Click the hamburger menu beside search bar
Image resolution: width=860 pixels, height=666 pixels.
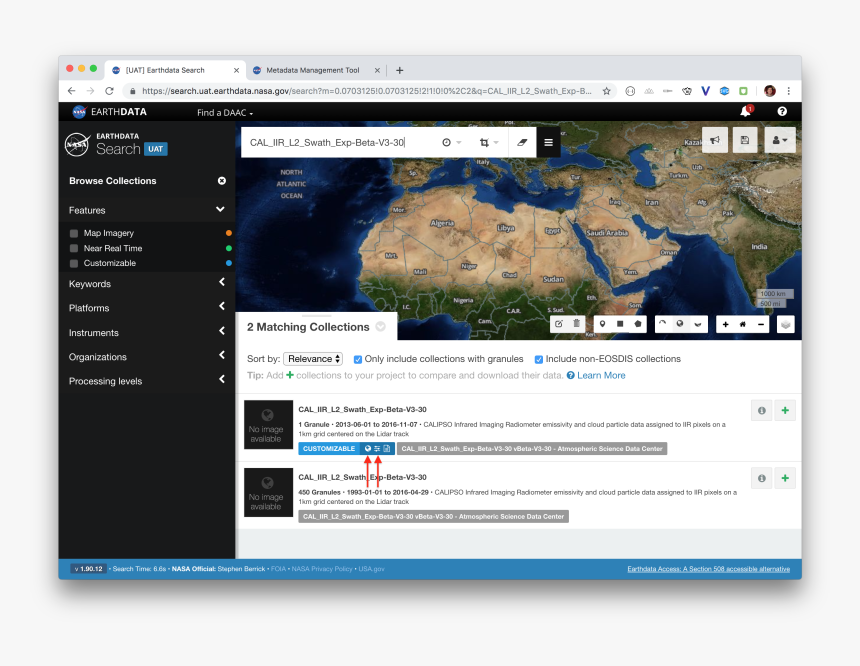548,142
